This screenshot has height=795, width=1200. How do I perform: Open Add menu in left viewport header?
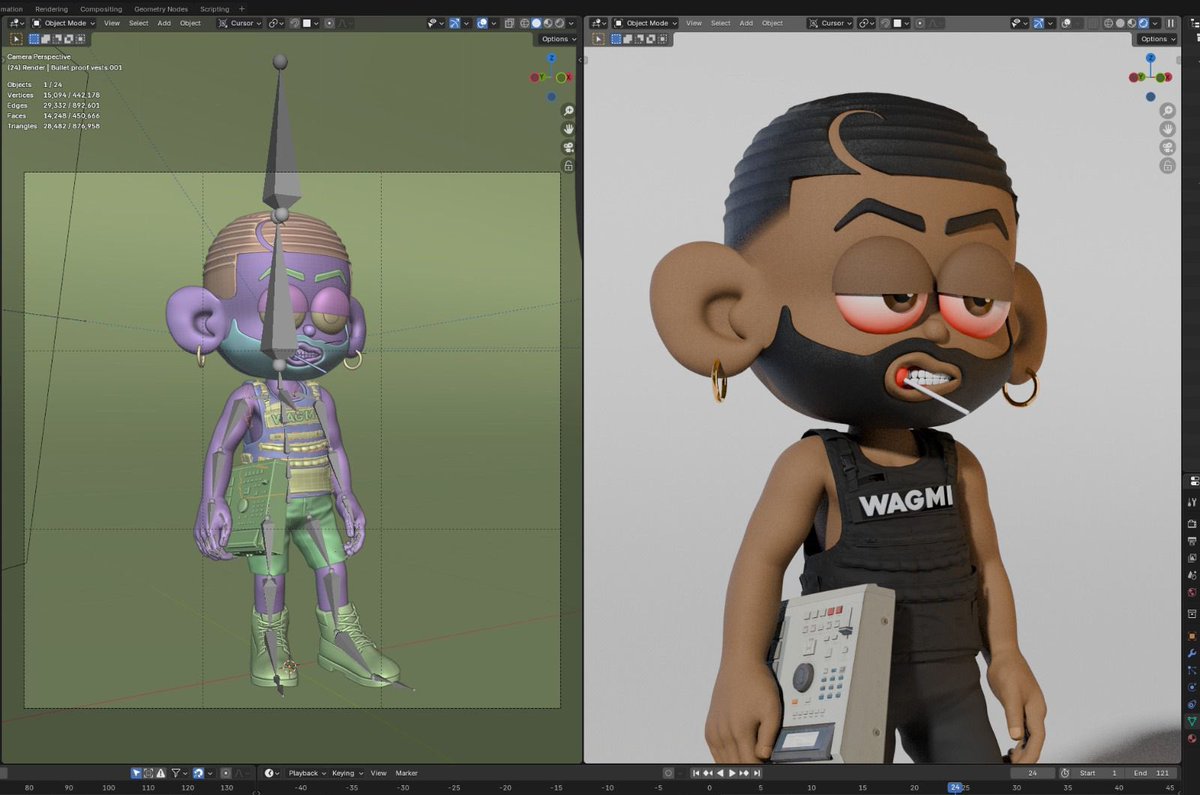click(x=164, y=23)
